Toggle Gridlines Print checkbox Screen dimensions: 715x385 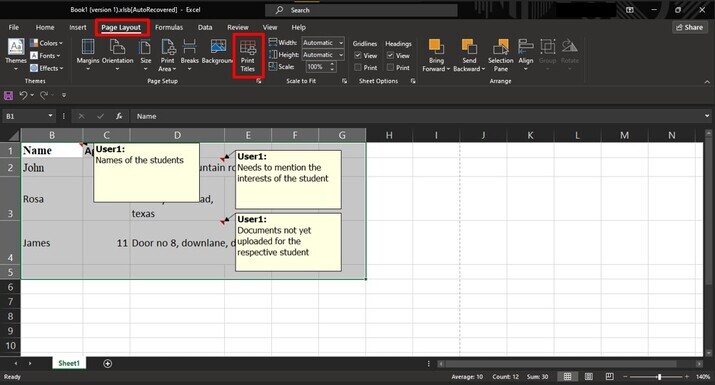(x=358, y=68)
